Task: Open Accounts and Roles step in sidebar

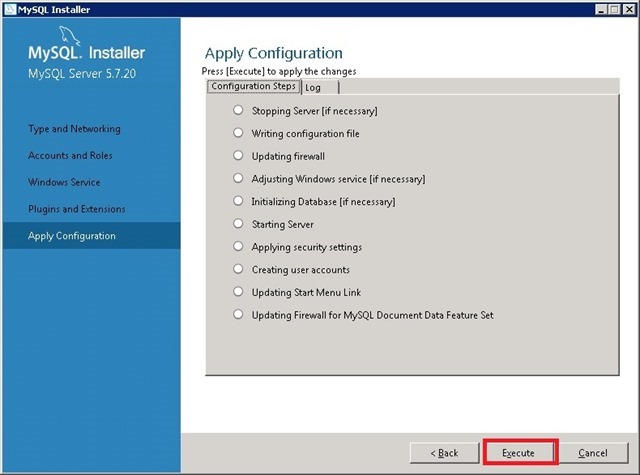Action: click(x=70, y=155)
